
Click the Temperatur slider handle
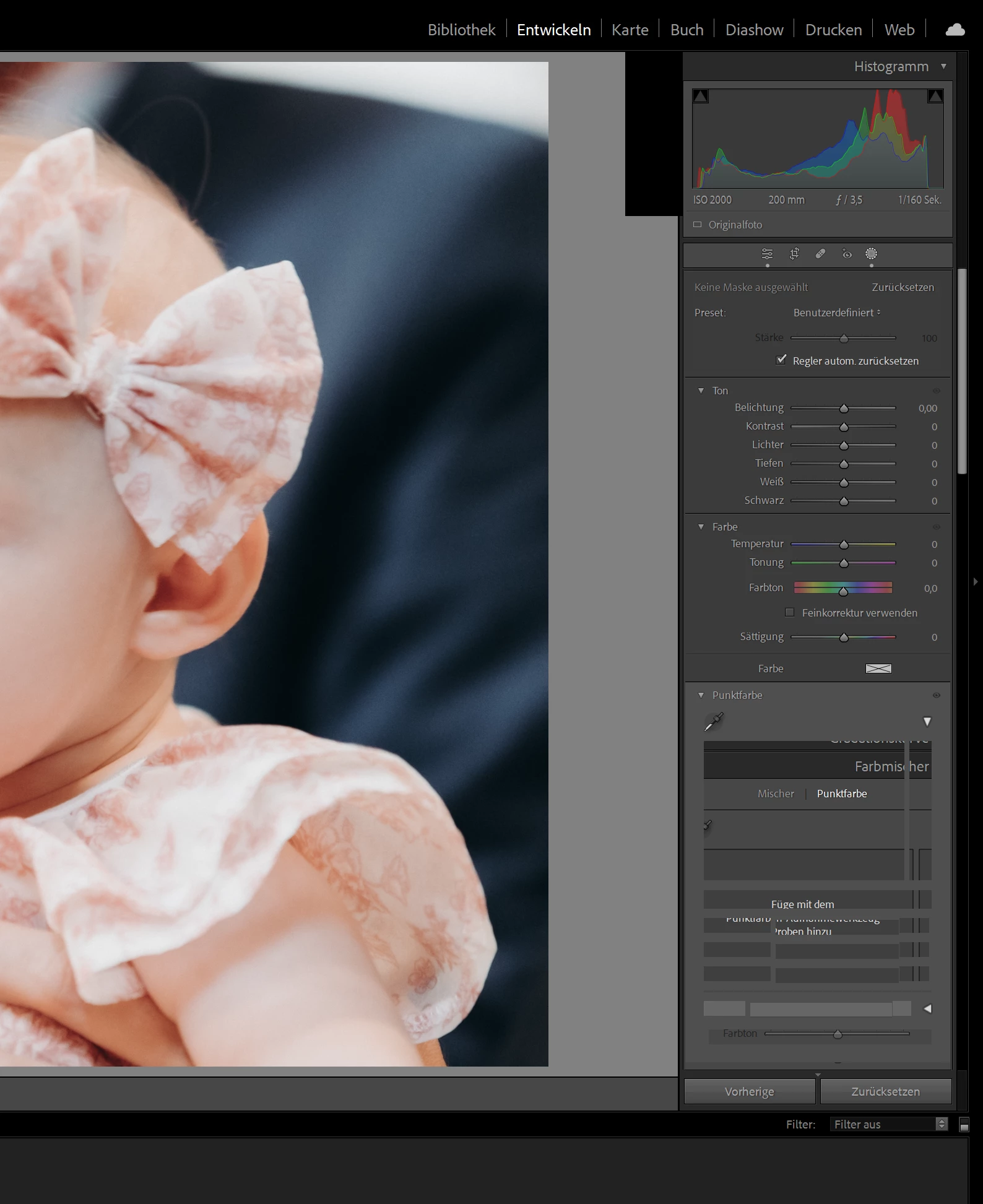click(844, 545)
